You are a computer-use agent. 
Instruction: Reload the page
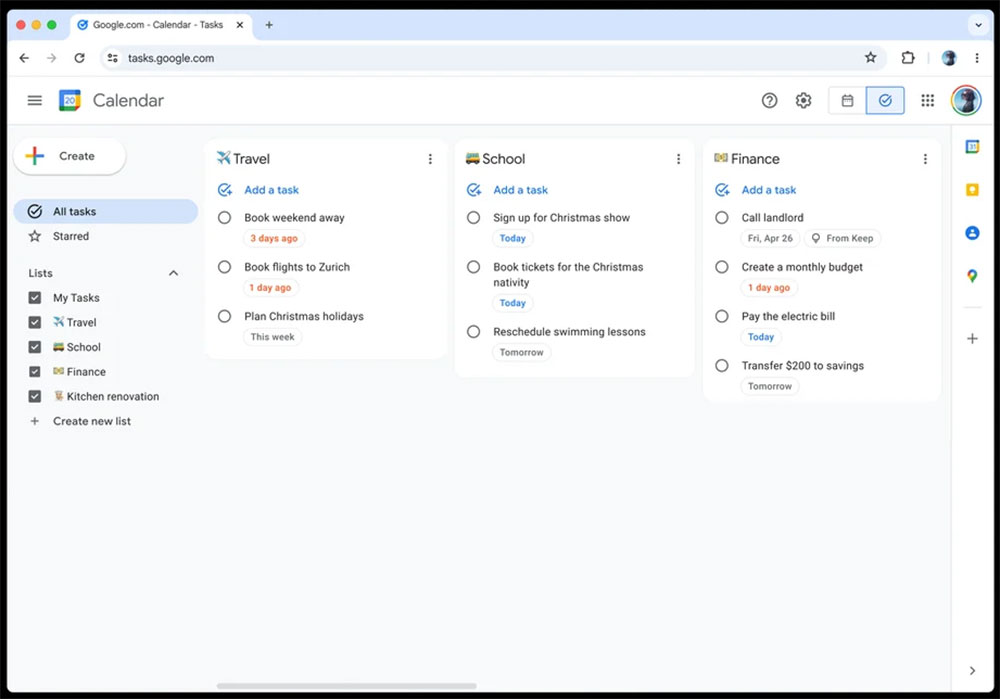click(x=79, y=58)
